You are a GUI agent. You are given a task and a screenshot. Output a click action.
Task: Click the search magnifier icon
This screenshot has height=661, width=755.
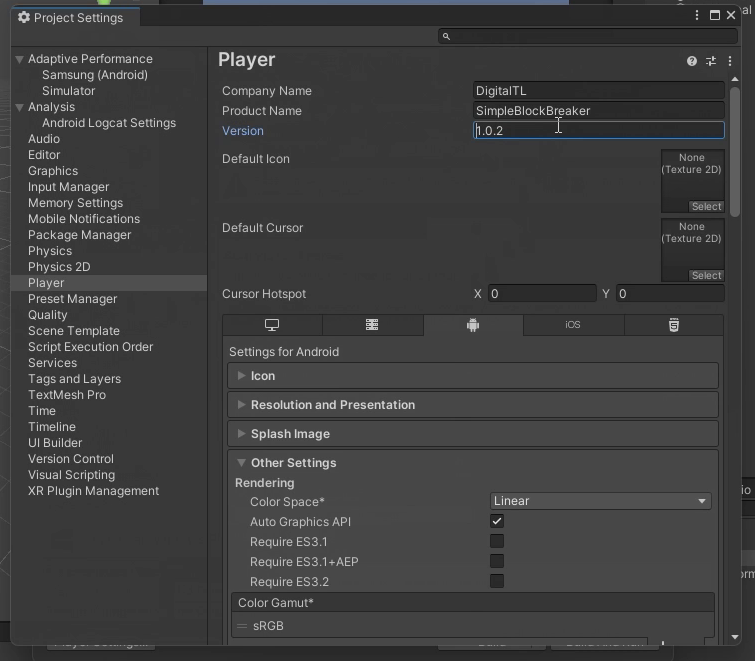coord(446,36)
